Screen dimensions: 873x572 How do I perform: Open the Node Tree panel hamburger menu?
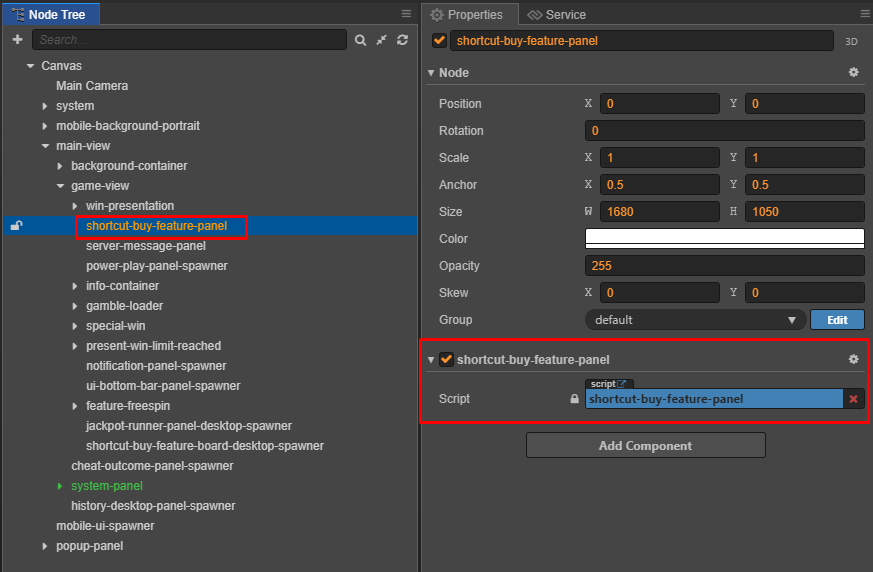(x=406, y=13)
